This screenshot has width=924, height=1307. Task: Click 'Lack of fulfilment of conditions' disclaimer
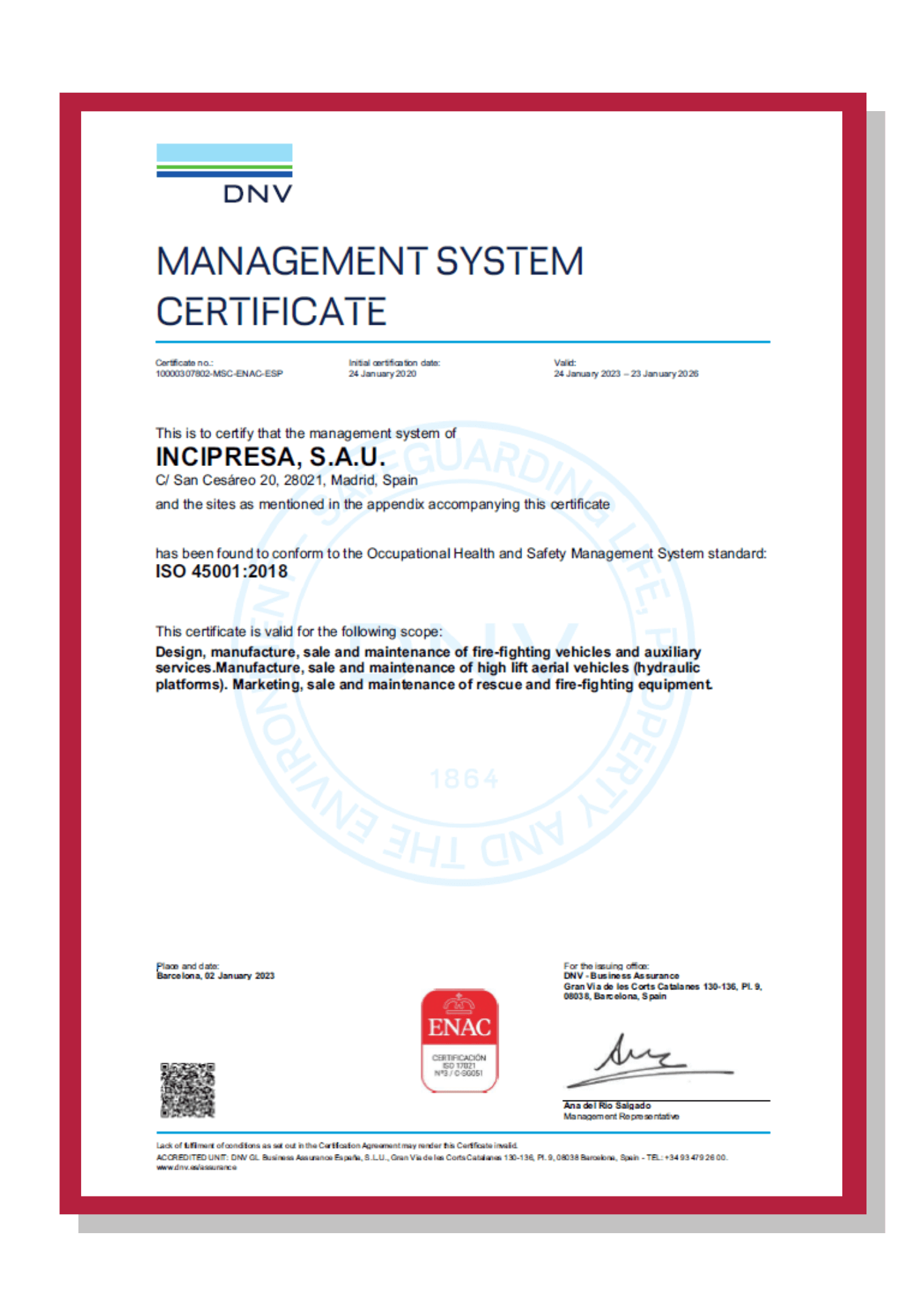(x=337, y=1146)
